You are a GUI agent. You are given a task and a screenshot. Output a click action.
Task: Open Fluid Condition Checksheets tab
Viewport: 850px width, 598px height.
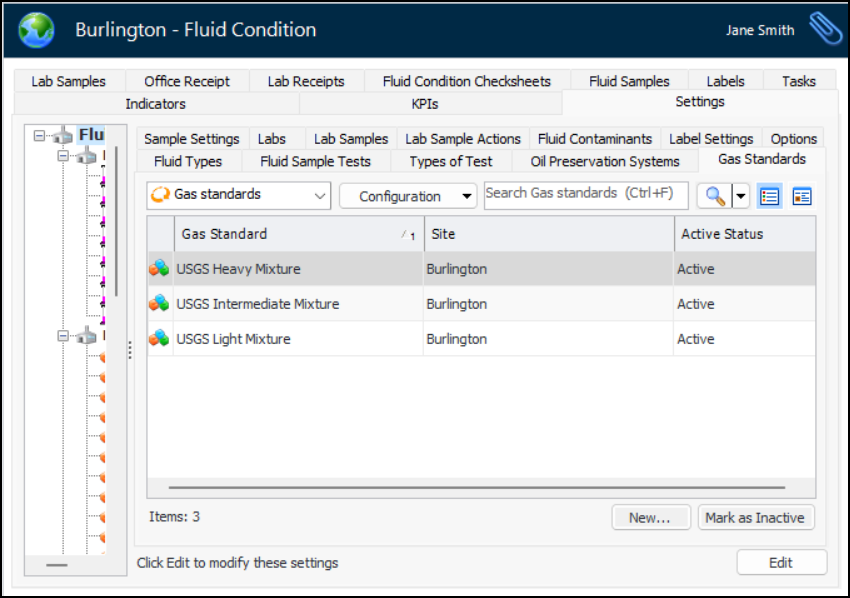(x=467, y=81)
